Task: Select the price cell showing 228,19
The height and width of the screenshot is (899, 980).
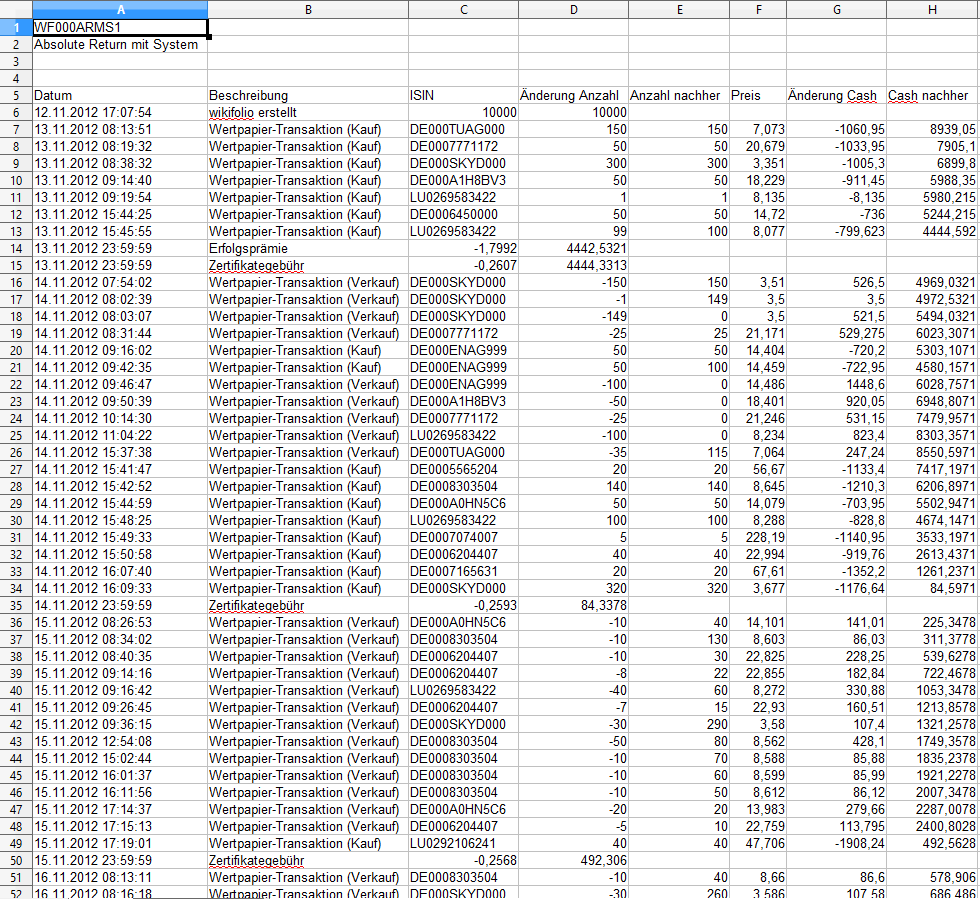Action: tap(757, 537)
